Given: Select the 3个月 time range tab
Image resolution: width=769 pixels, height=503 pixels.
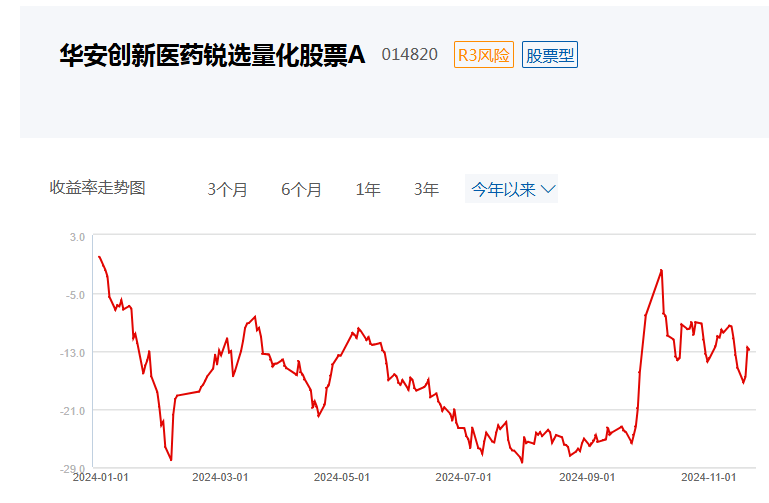Looking at the screenshot, I should tap(227, 189).
